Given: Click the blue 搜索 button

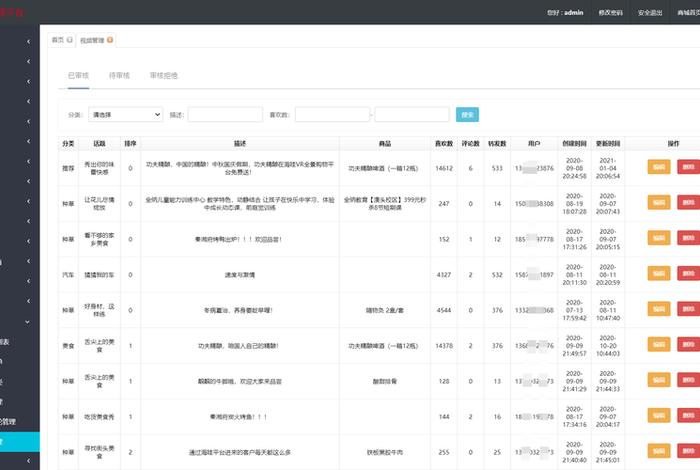Looking at the screenshot, I should pyautogui.click(x=467, y=115).
